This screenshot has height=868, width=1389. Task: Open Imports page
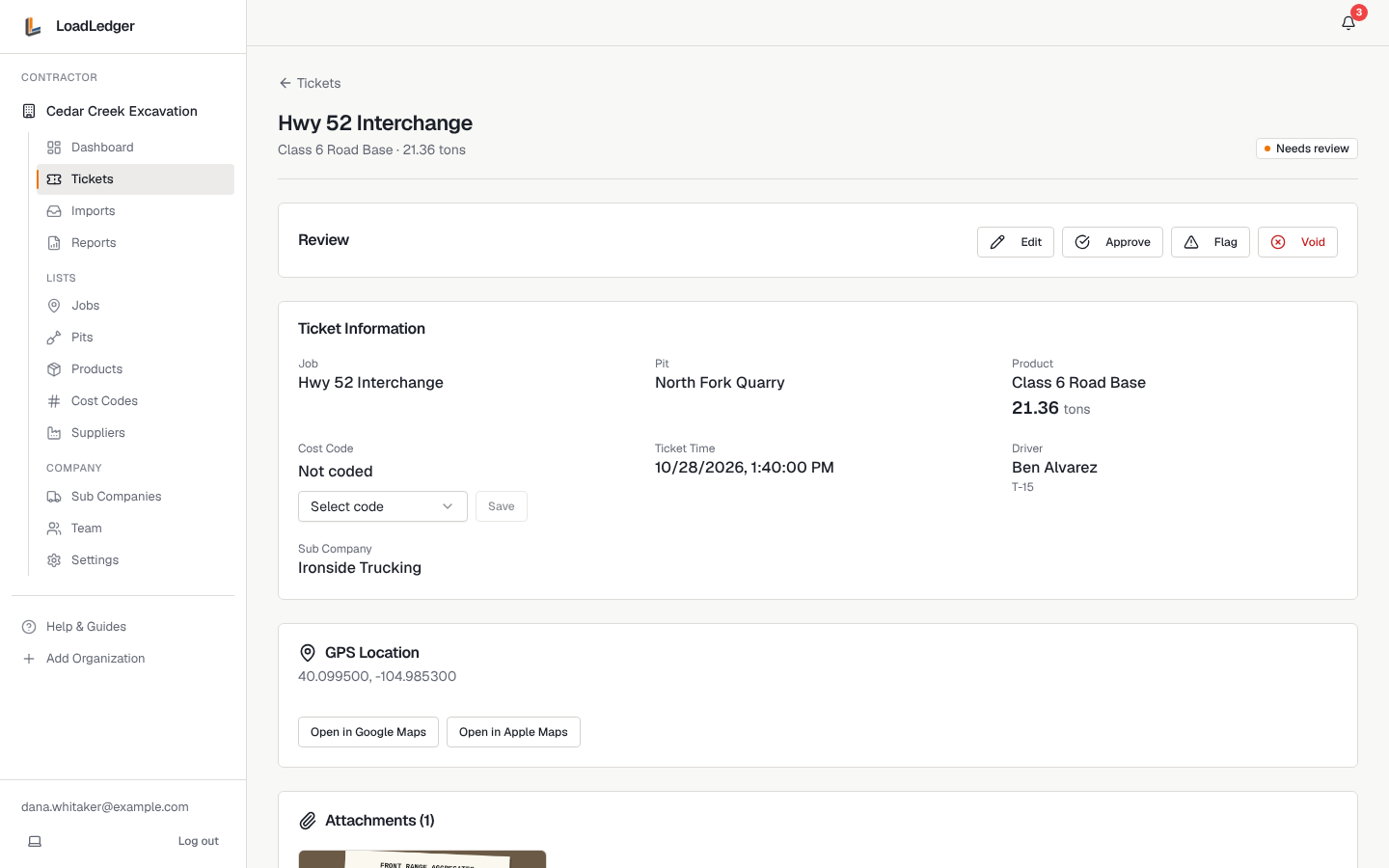tap(135, 211)
